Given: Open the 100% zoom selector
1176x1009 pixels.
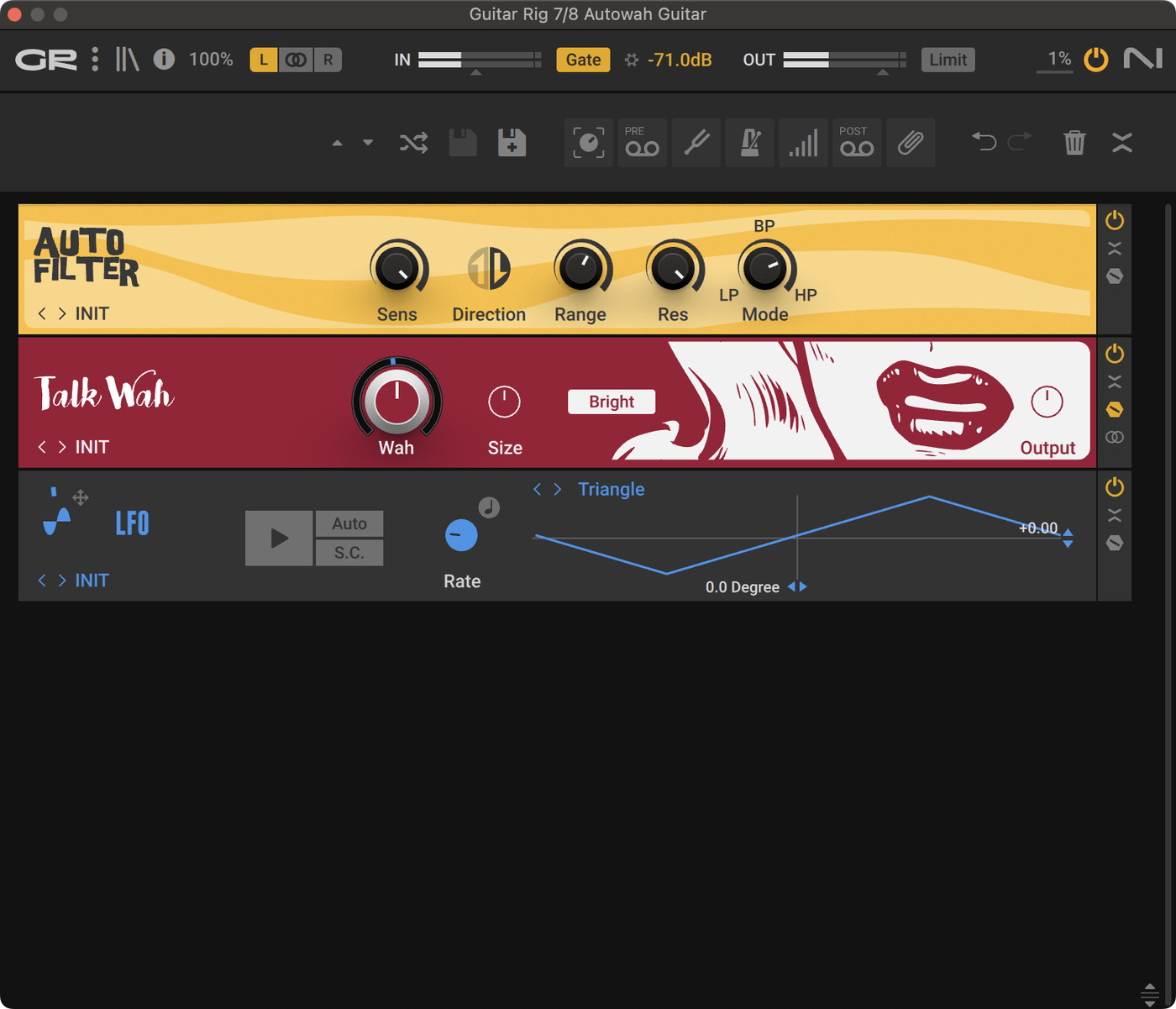Looking at the screenshot, I should click(211, 60).
